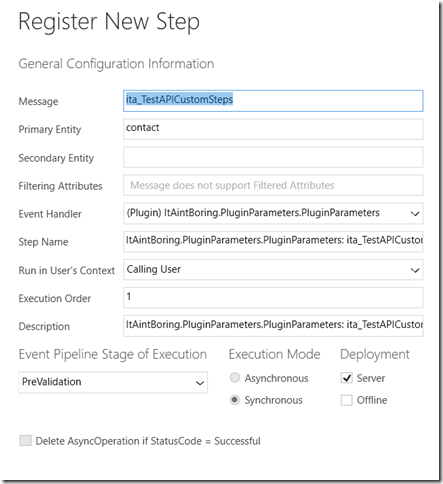The image size is (443, 484).
Task: Click the PreValidation dropdown chevron arrow
Action: [x=200, y=383]
